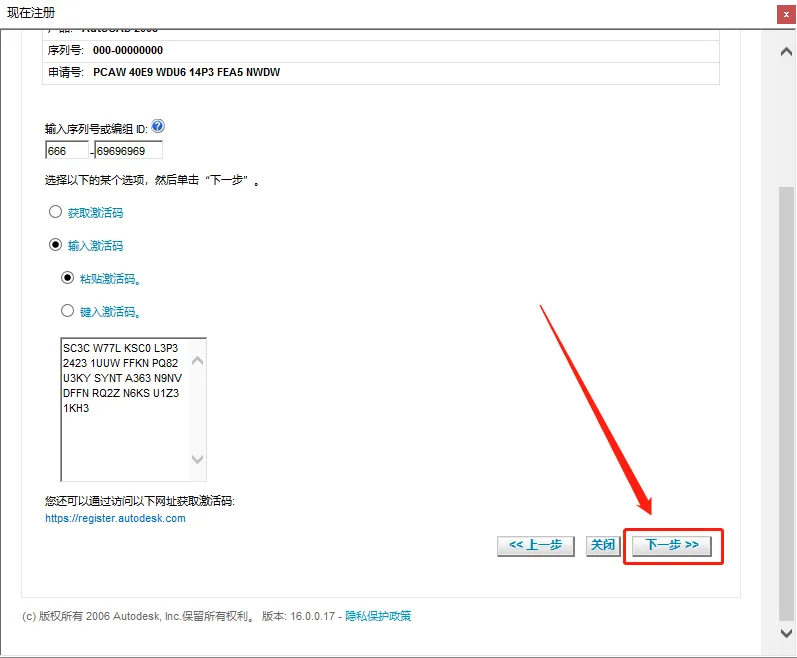797x658 pixels.
Task: Click the 粘贴激活码 label text
Action: (110, 279)
